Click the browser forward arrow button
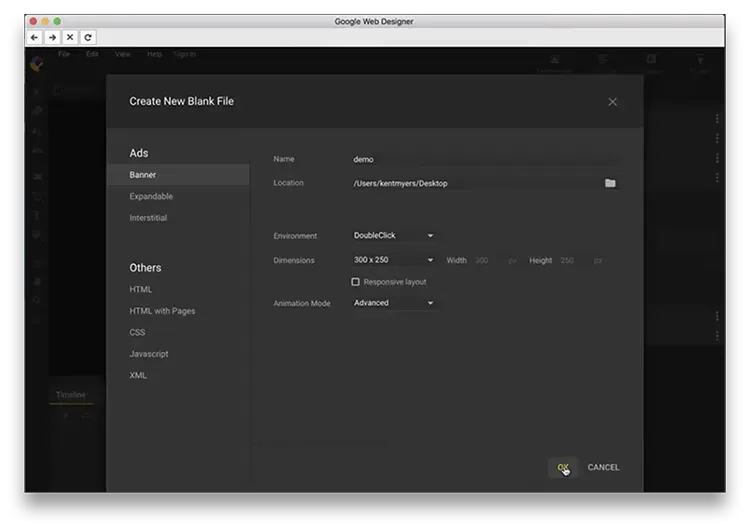 [52, 37]
